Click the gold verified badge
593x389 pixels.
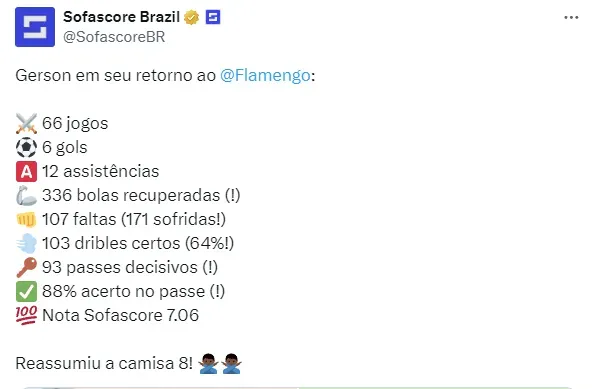(x=192, y=17)
